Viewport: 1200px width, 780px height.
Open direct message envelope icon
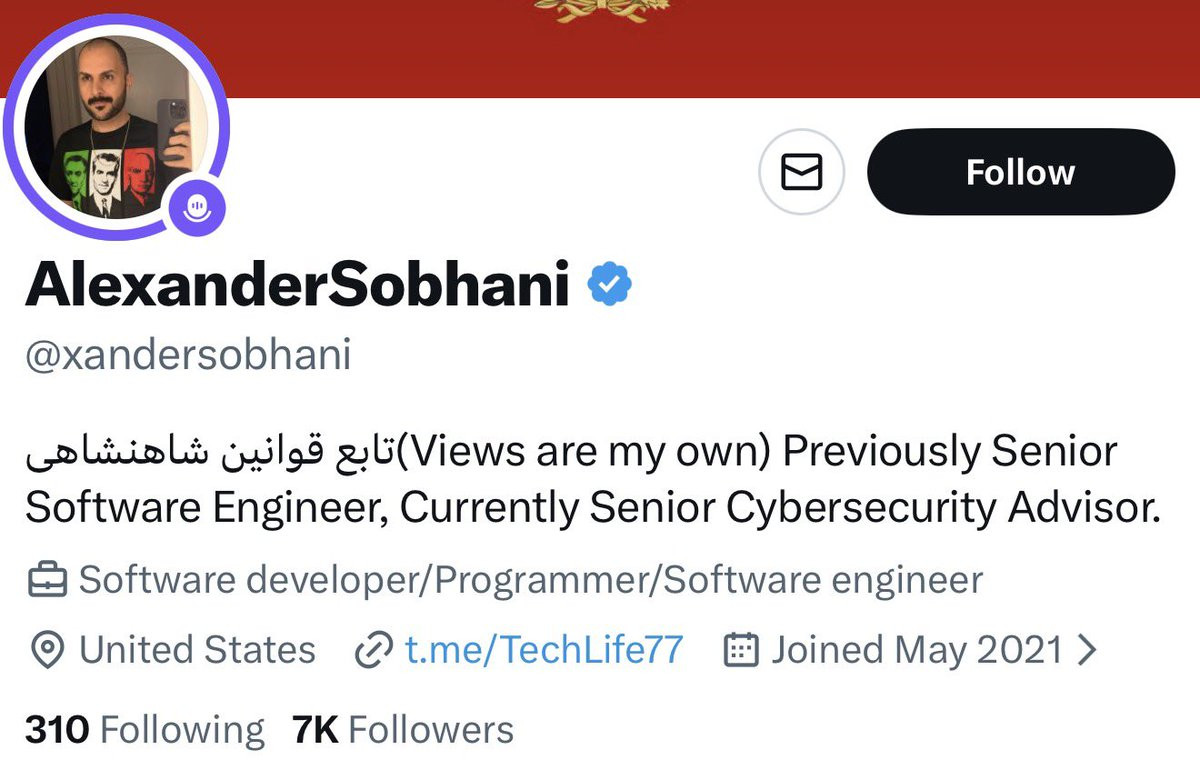coord(801,172)
